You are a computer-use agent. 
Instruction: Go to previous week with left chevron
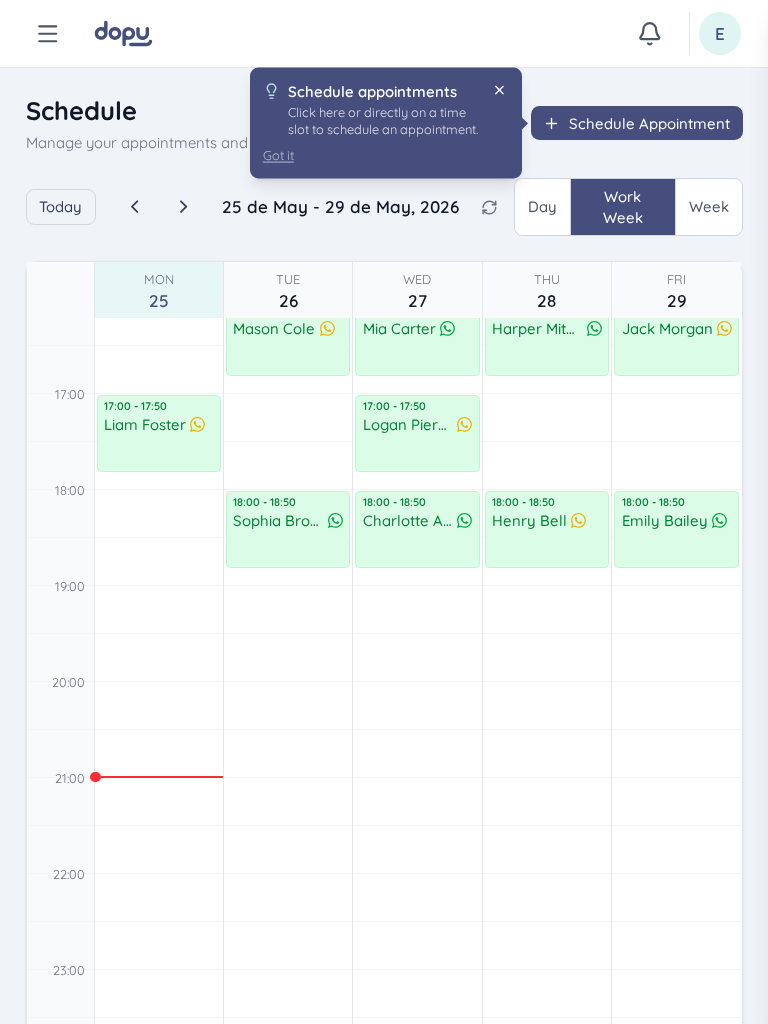(x=135, y=207)
